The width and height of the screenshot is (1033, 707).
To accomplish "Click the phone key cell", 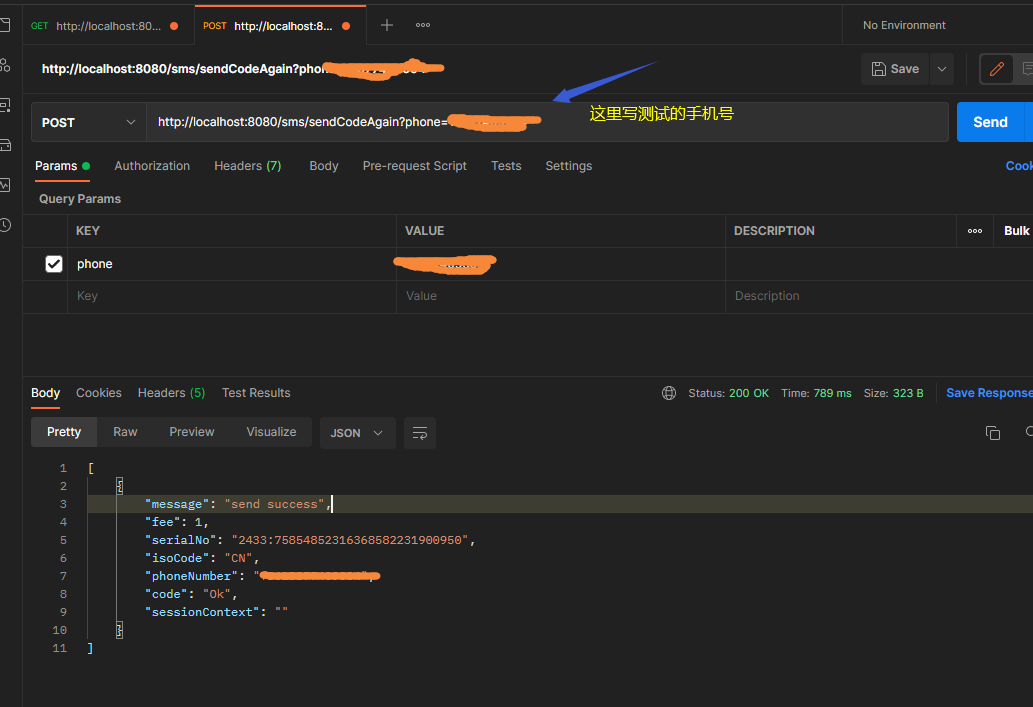I will [x=231, y=264].
